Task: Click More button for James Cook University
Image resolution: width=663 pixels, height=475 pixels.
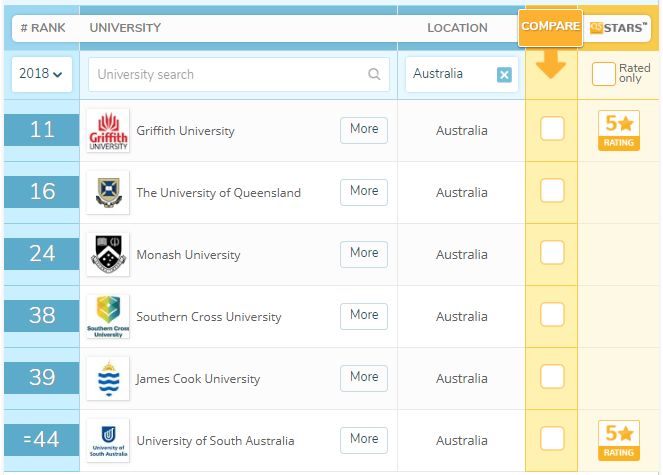Action: 364,377
